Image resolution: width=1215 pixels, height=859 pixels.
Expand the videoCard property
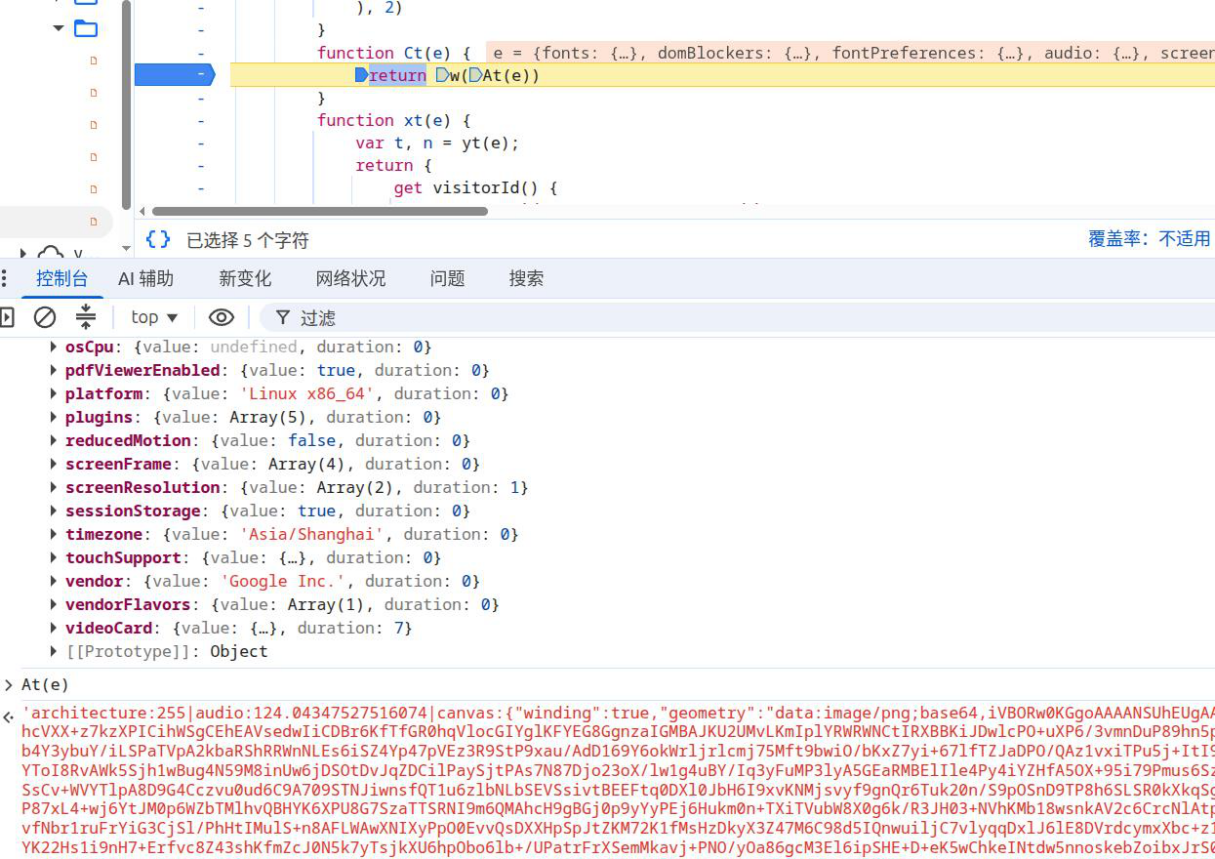53,628
